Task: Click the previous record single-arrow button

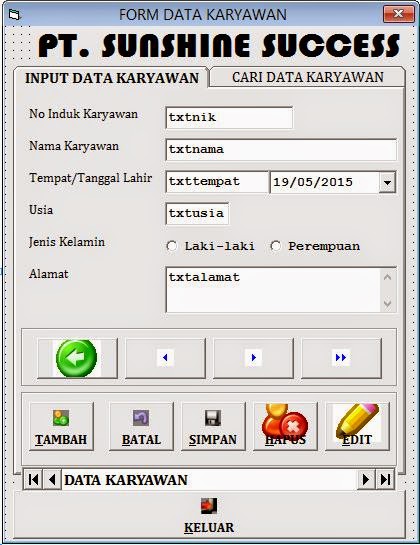Action: (x=165, y=358)
